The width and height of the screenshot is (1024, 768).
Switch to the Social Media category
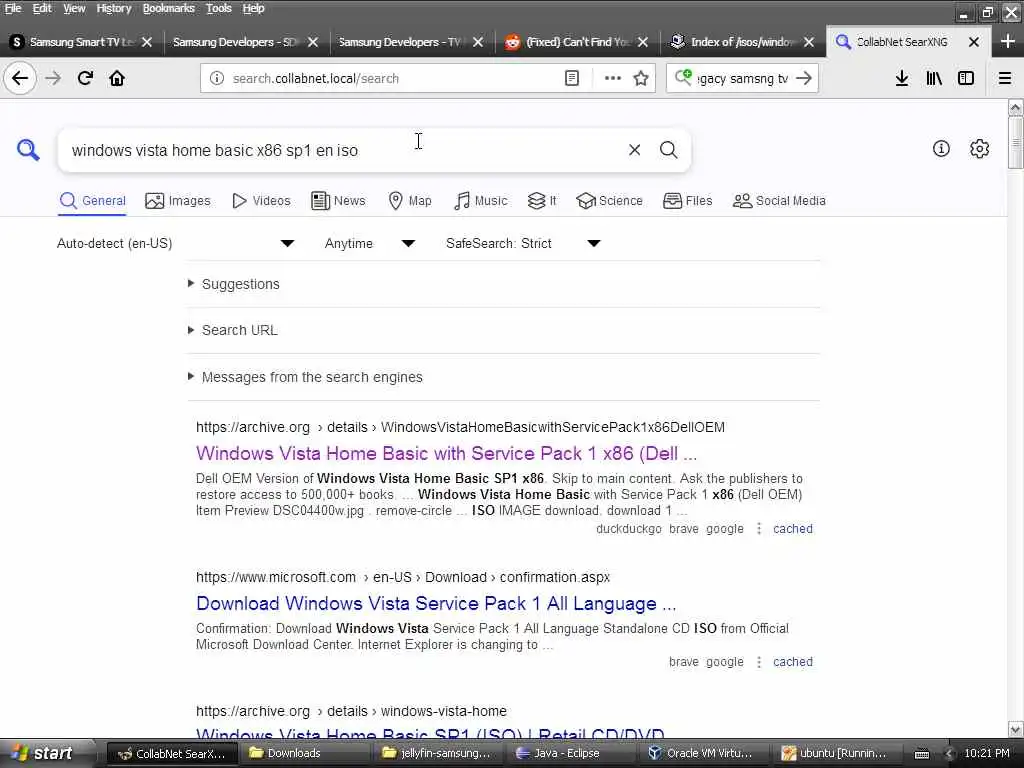[778, 200]
